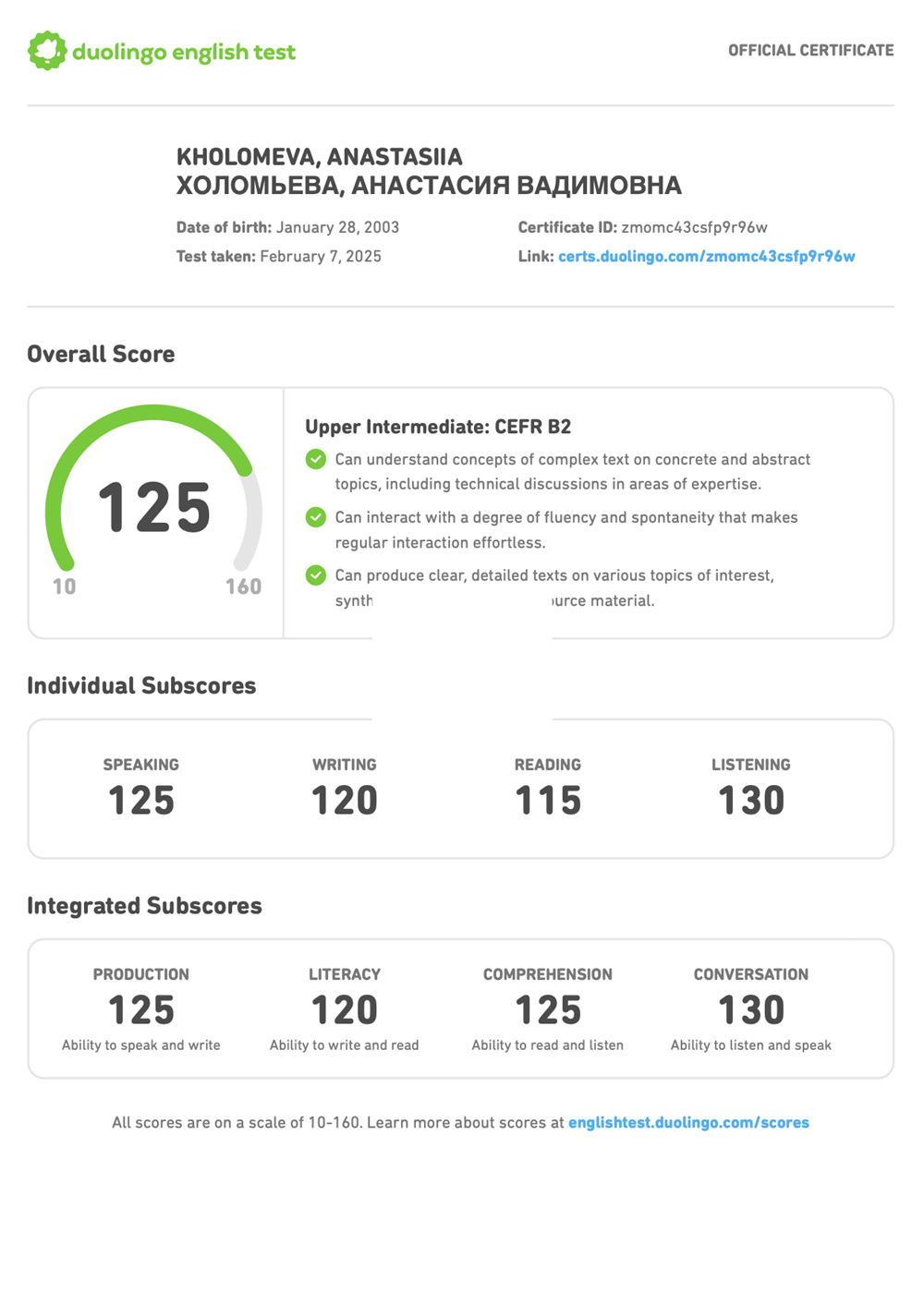Click the Upper Intermediate: CEFR B2 heading
Image resolution: width=924 pixels, height=1316 pixels.
pos(438,427)
